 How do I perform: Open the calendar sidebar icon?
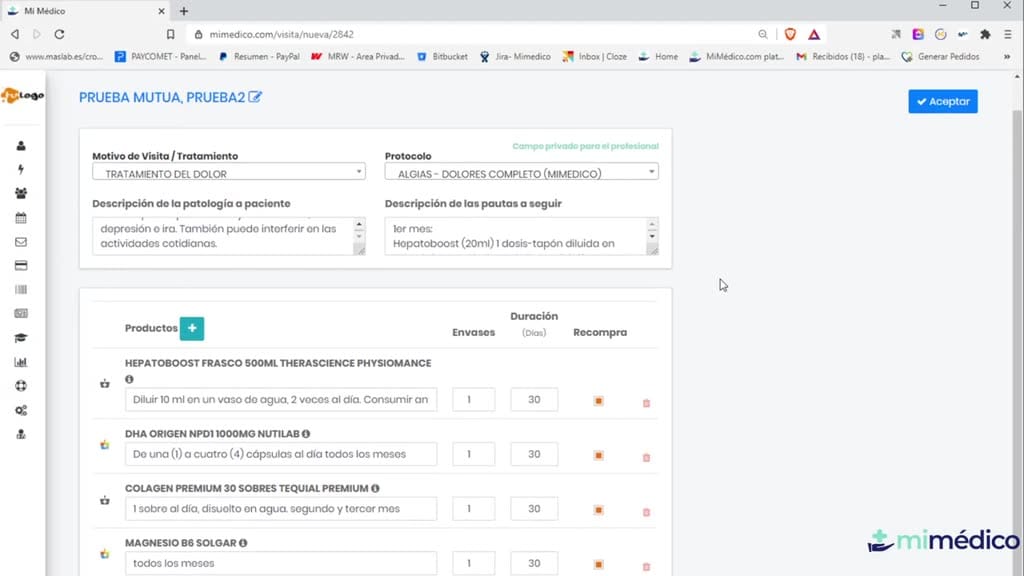tap(21, 217)
